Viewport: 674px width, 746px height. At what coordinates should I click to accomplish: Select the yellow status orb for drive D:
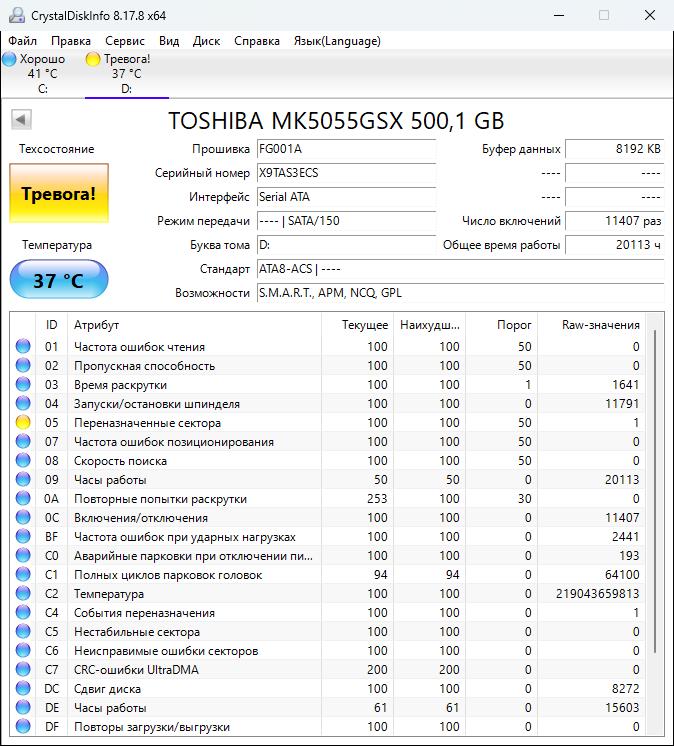tap(93, 59)
